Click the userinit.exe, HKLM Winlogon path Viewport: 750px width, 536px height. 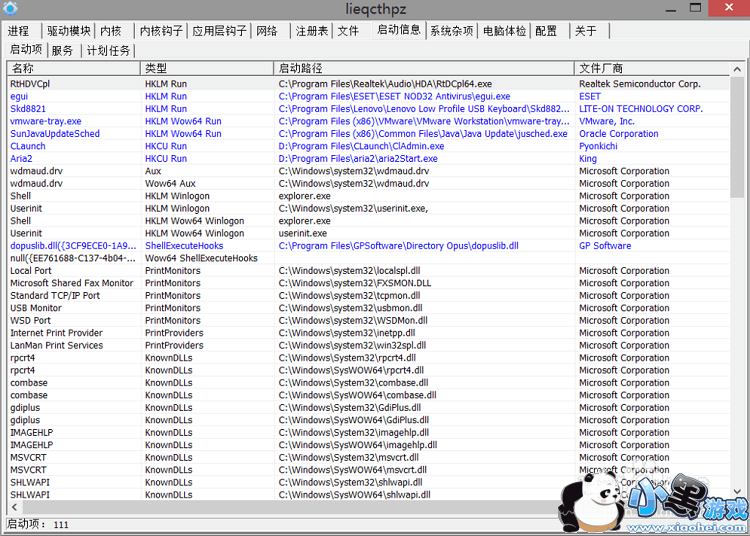(x=353, y=208)
